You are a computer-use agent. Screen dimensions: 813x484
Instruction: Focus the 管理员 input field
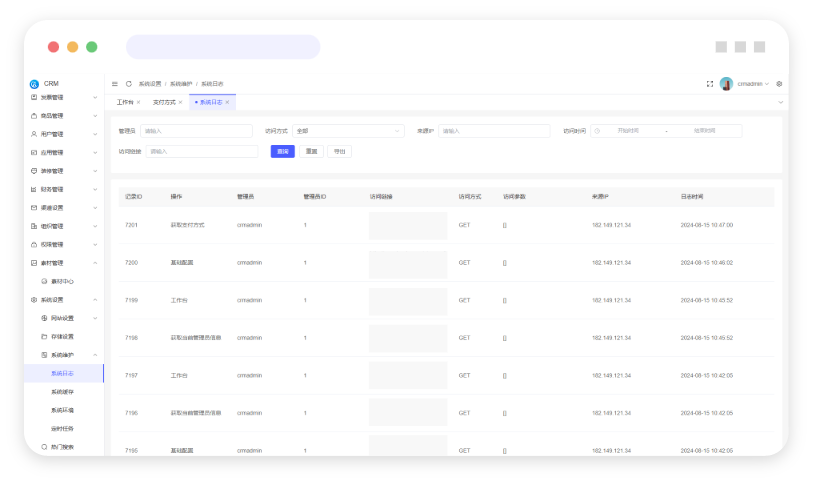coord(196,131)
